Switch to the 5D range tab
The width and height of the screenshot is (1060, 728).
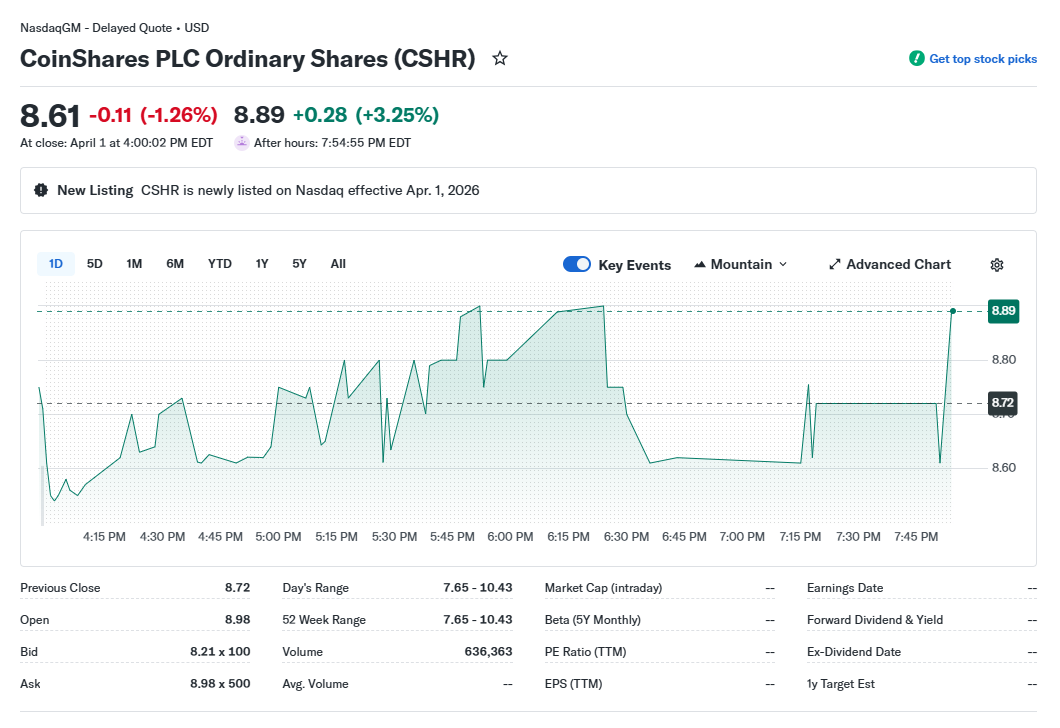[x=95, y=264]
